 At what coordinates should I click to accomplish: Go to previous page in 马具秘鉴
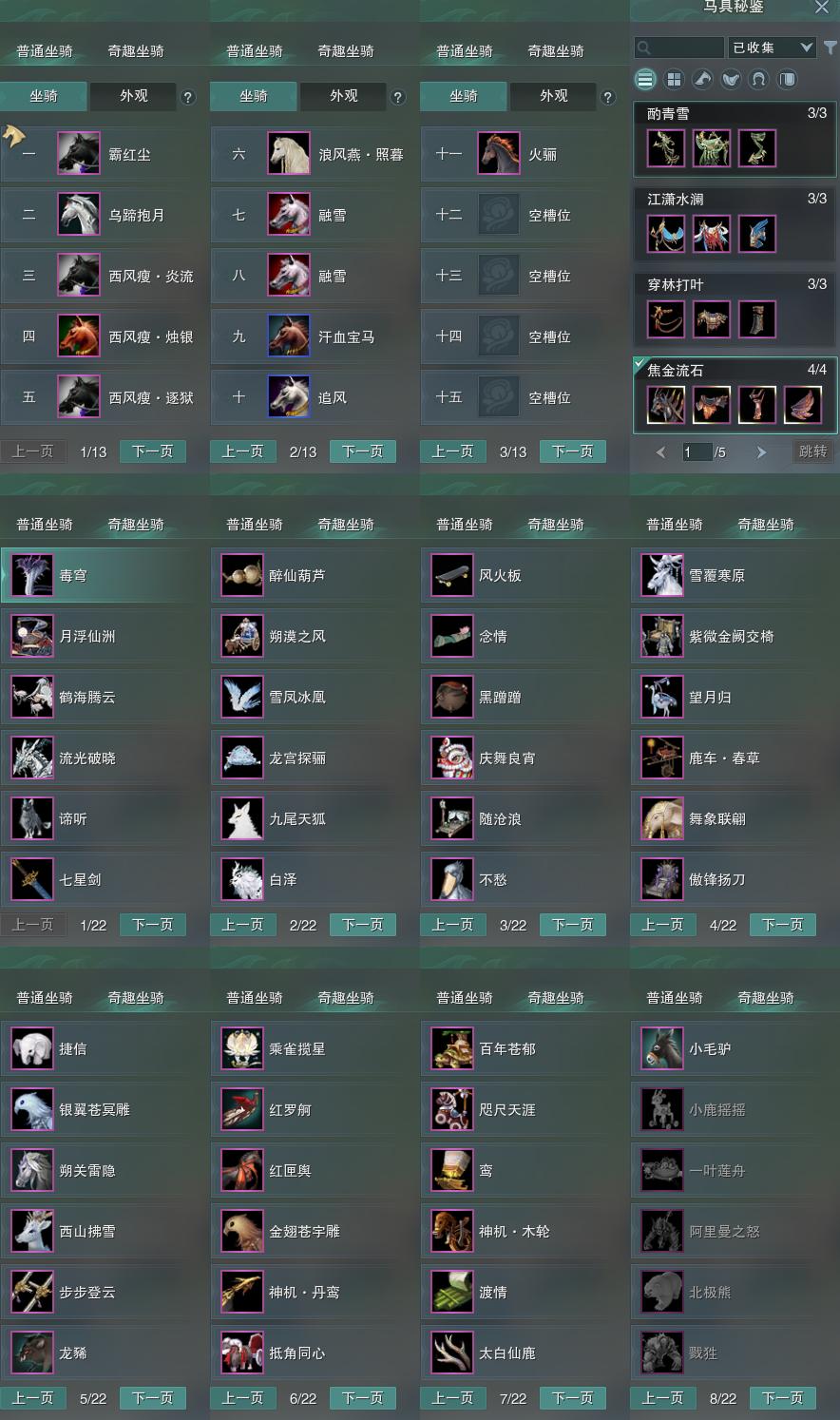pos(660,452)
